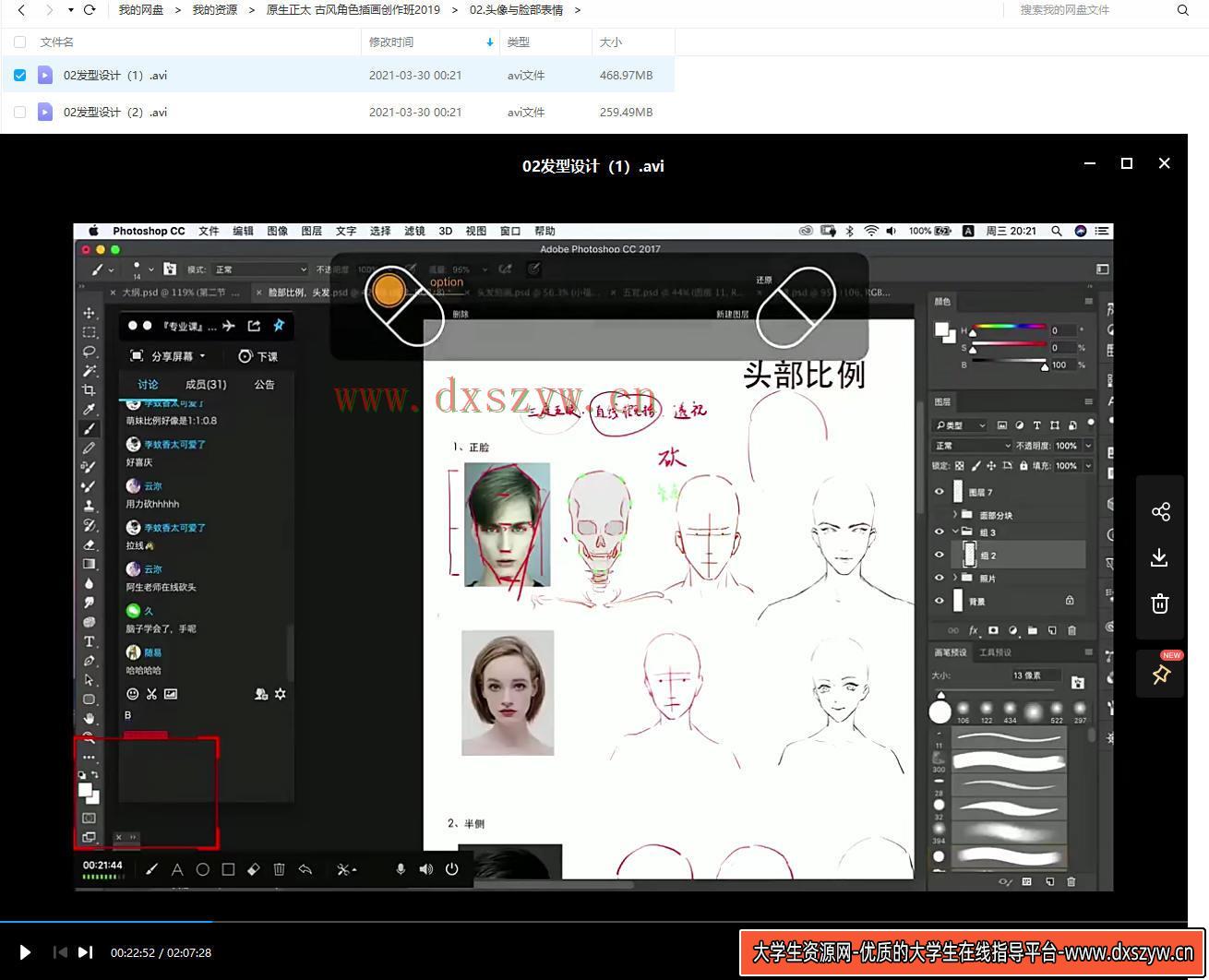Toggle the select-all checkbox beside 文件名

pos(19,42)
